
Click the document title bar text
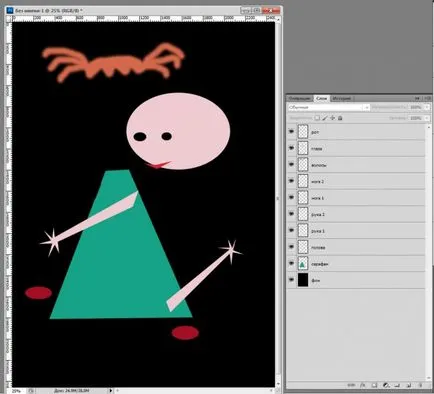pos(49,10)
